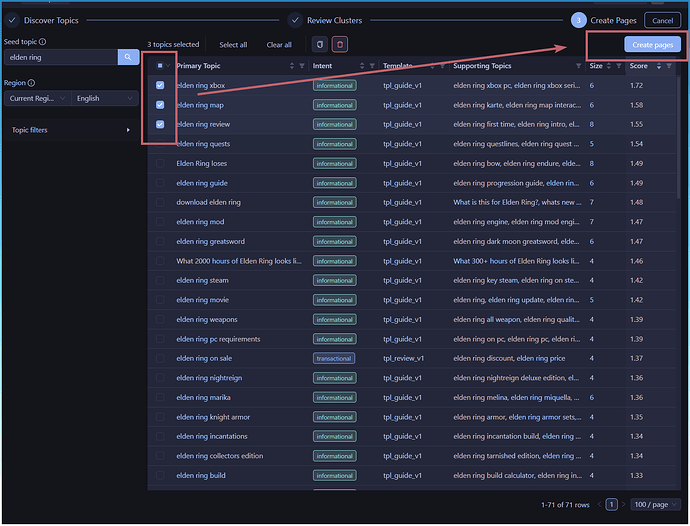Click the Create pages button
The height and width of the screenshot is (526, 690).
[x=653, y=45]
